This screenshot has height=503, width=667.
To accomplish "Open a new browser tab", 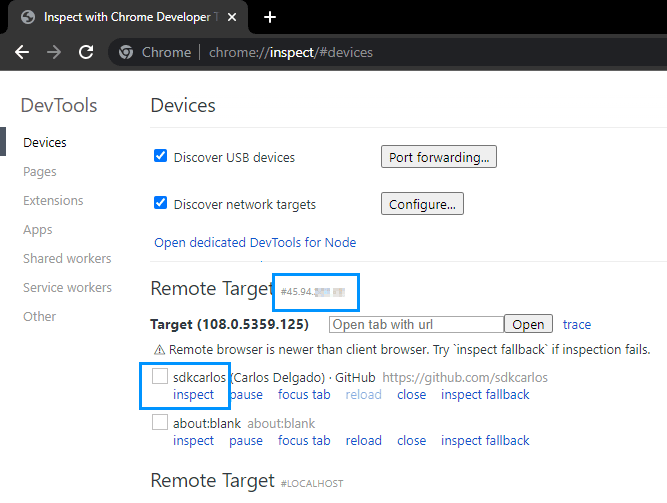I will pyautogui.click(x=270, y=17).
